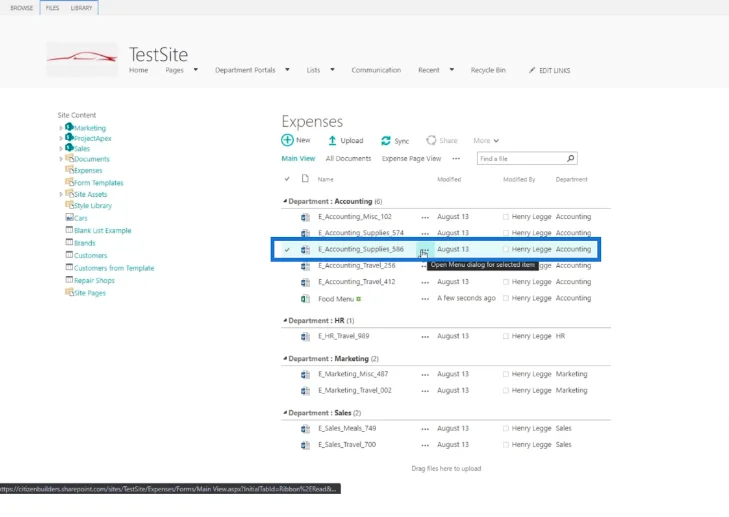Click the document type column header icon
Screen dimensions: 729x517
pyautogui.click(x=305, y=179)
